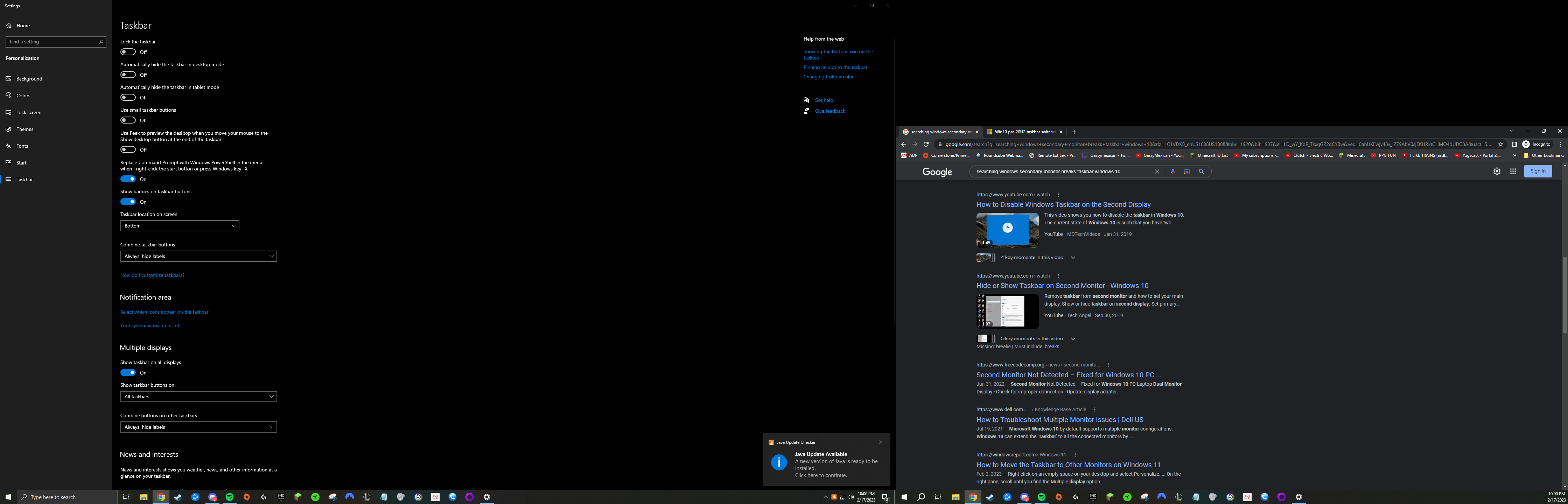Open Discord on the left taskbar
The height and width of the screenshot is (504, 1568).
212,497
